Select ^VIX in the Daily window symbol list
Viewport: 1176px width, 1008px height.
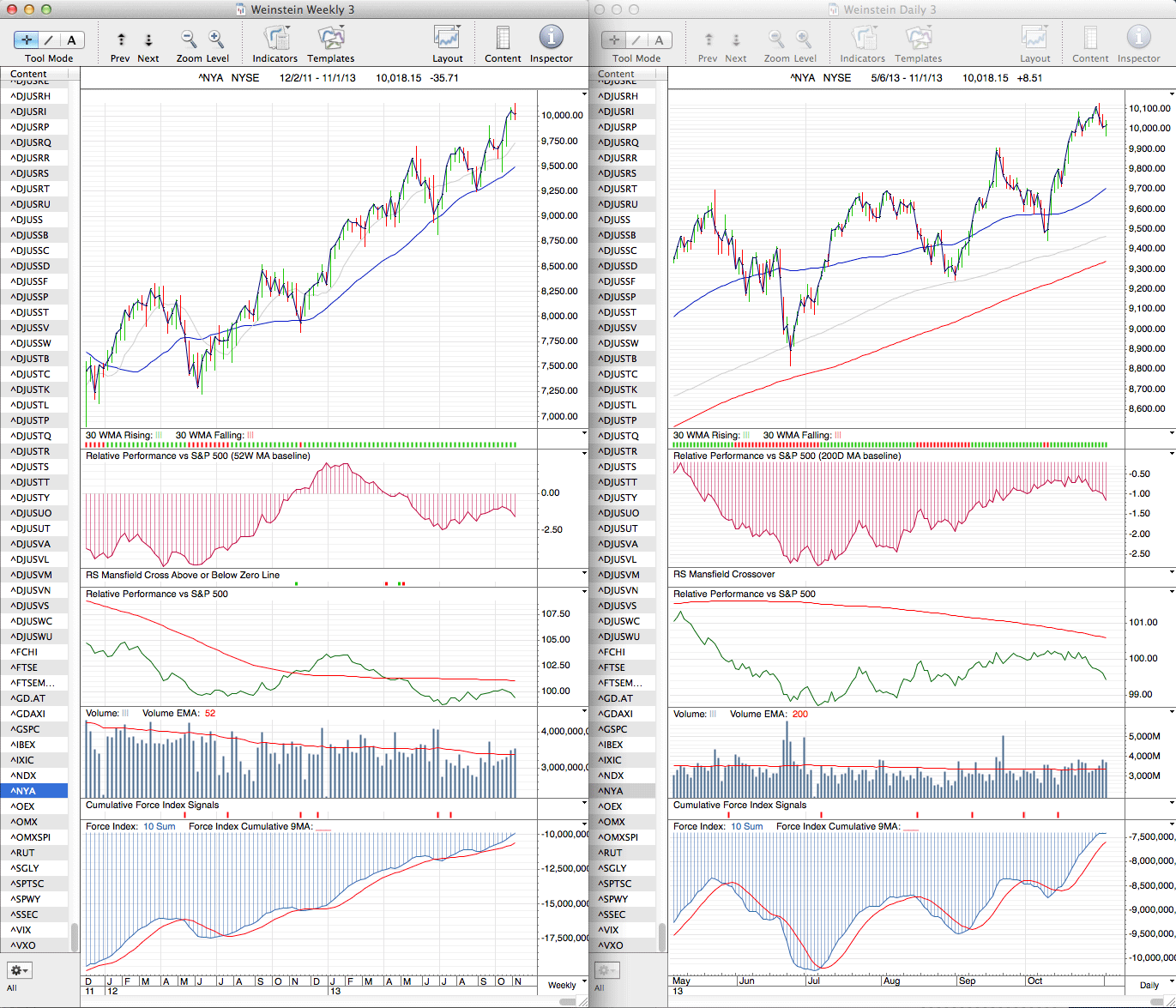[x=610, y=930]
